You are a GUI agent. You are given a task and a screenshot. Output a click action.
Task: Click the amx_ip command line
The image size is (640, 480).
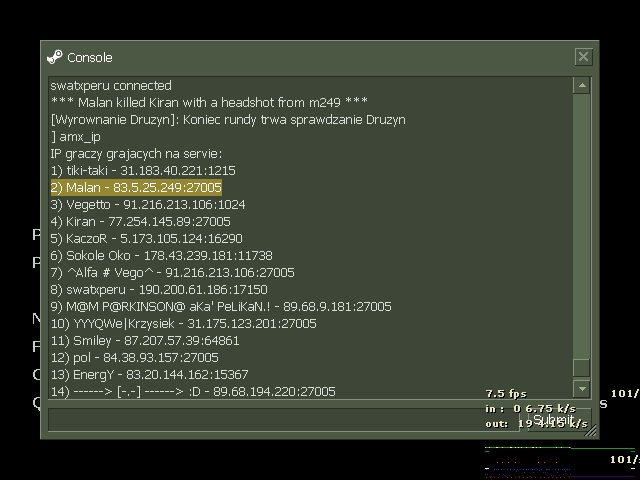click(76, 137)
